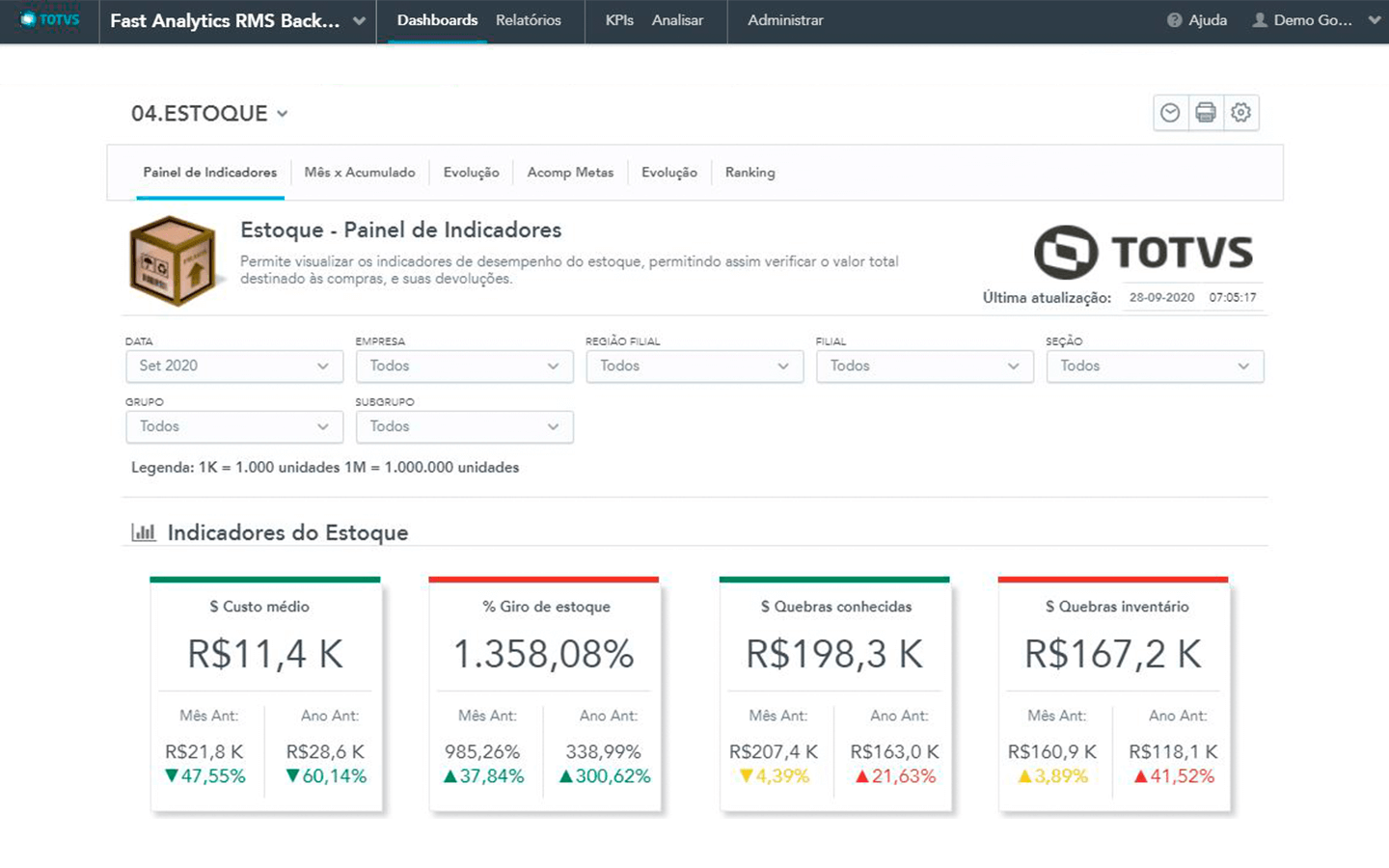Click the TOTVS logo in top bar
The image size is (1389, 868).
50,20
